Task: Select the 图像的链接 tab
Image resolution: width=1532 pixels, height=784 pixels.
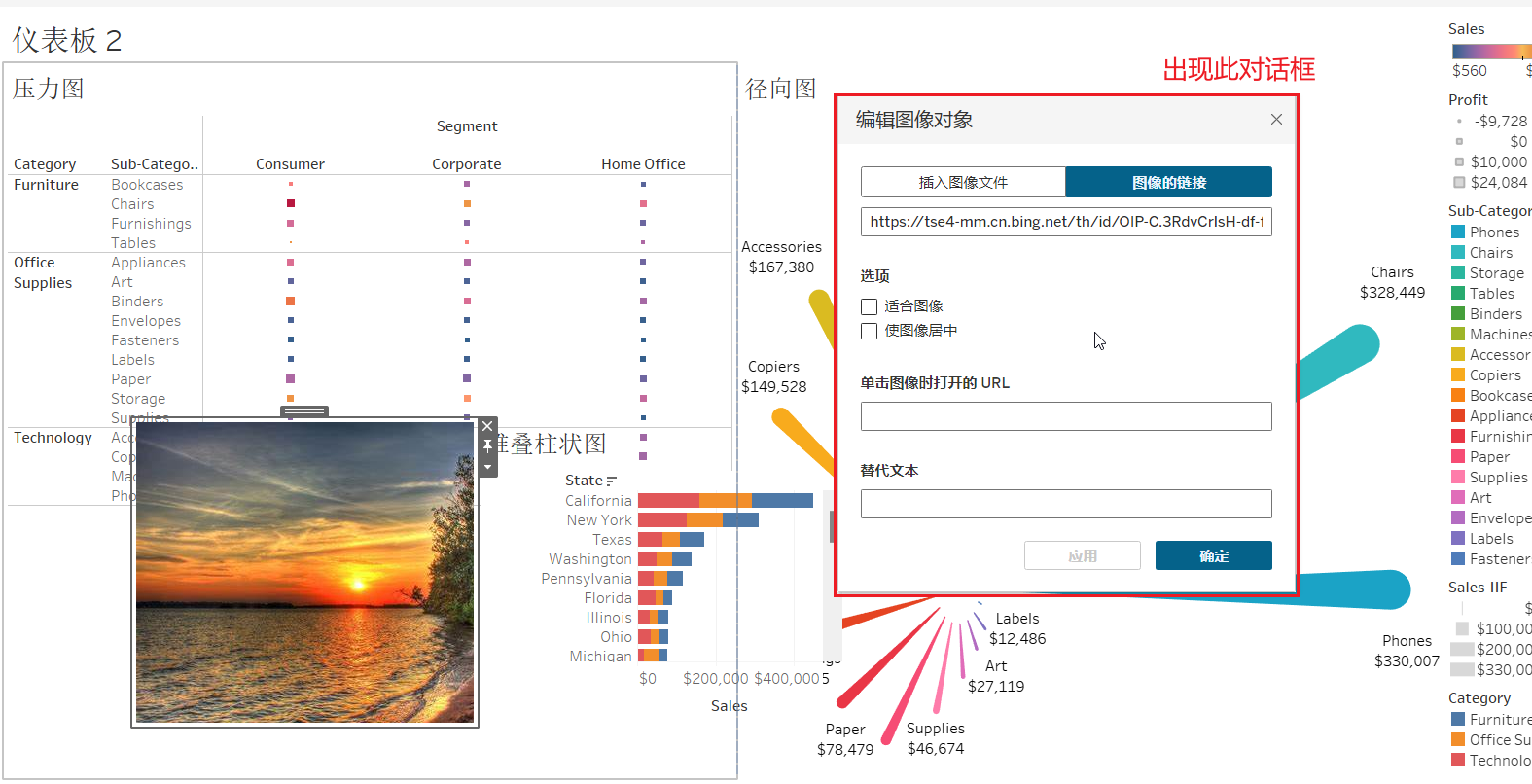Action: (1168, 182)
